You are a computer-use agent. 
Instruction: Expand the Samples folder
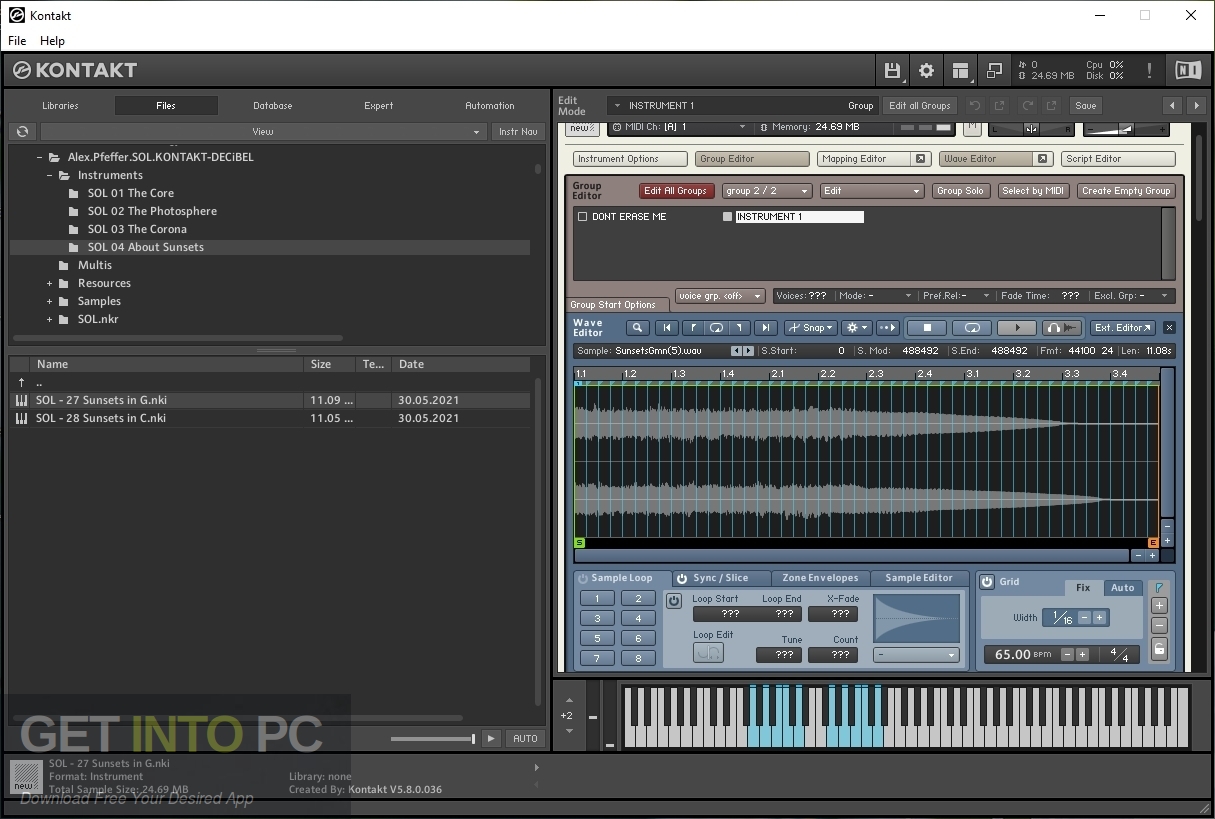pyautogui.click(x=49, y=301)
